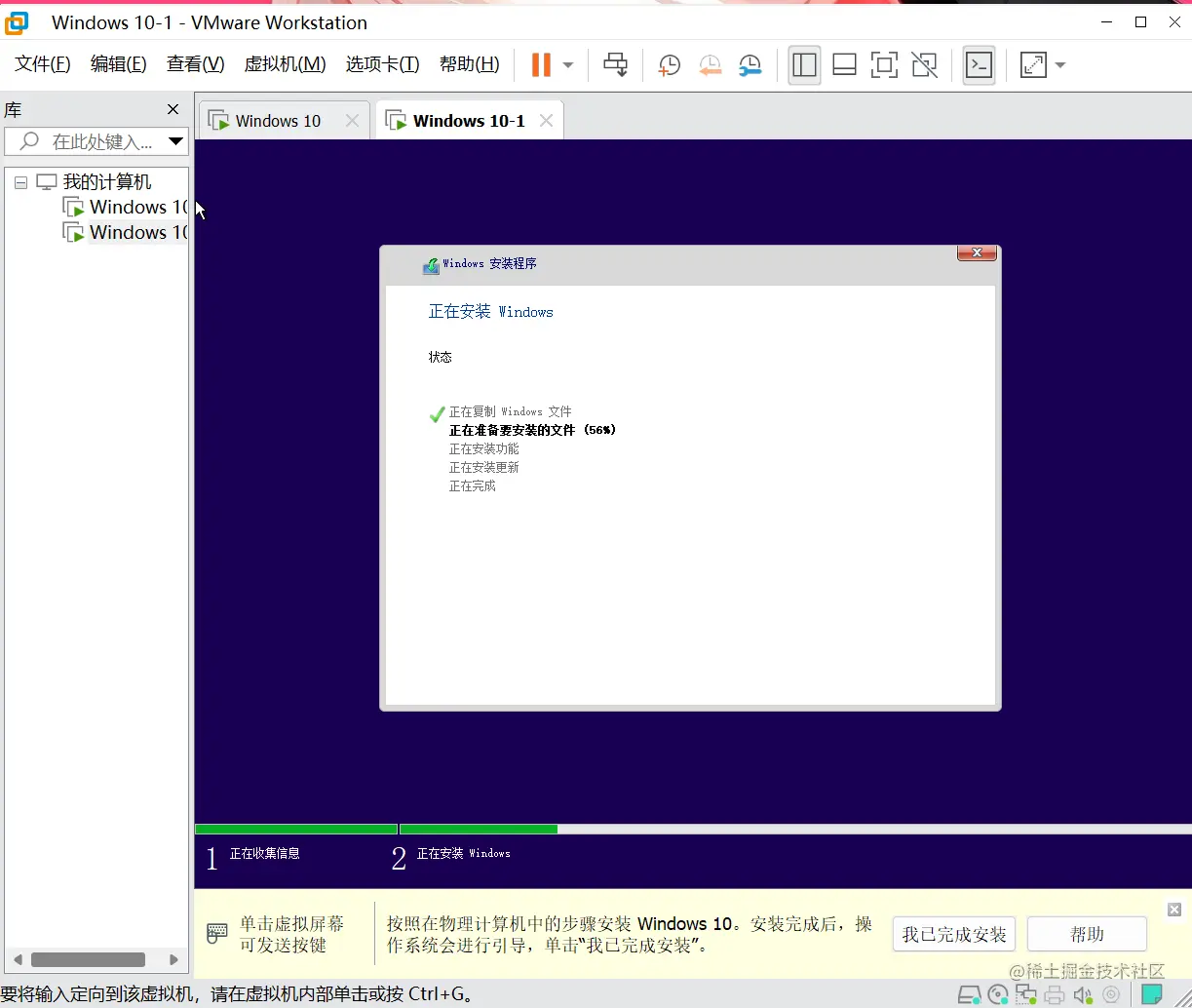This screenshot has width=1192, height=1008.
Task: Toggle the library sidebar view
Action: pyautogui.click(x=804, y=65)
